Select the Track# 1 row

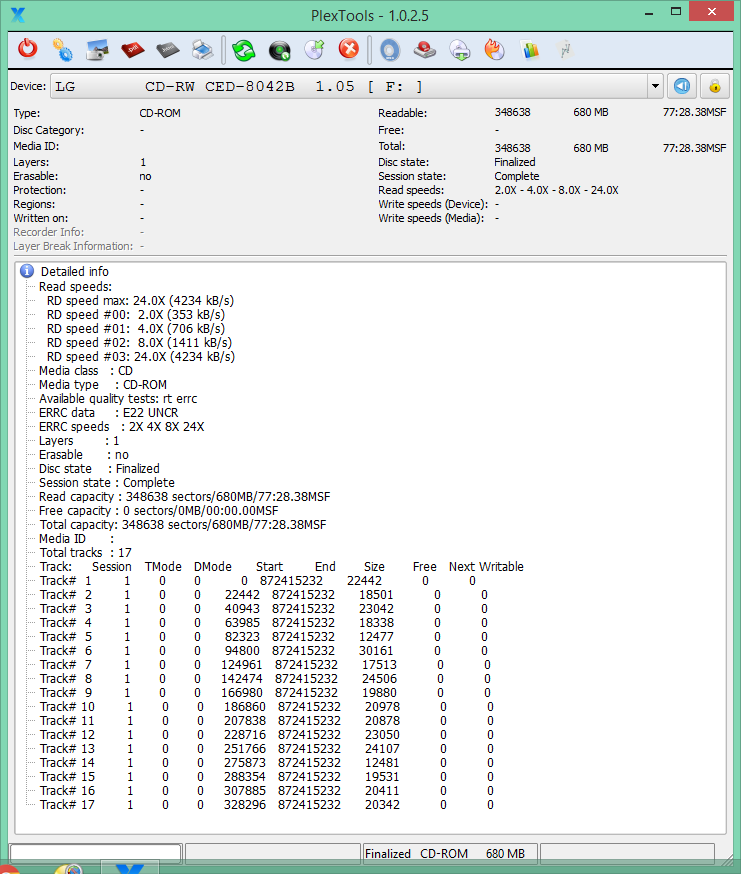pyautogui.click(x=258, y=581)
